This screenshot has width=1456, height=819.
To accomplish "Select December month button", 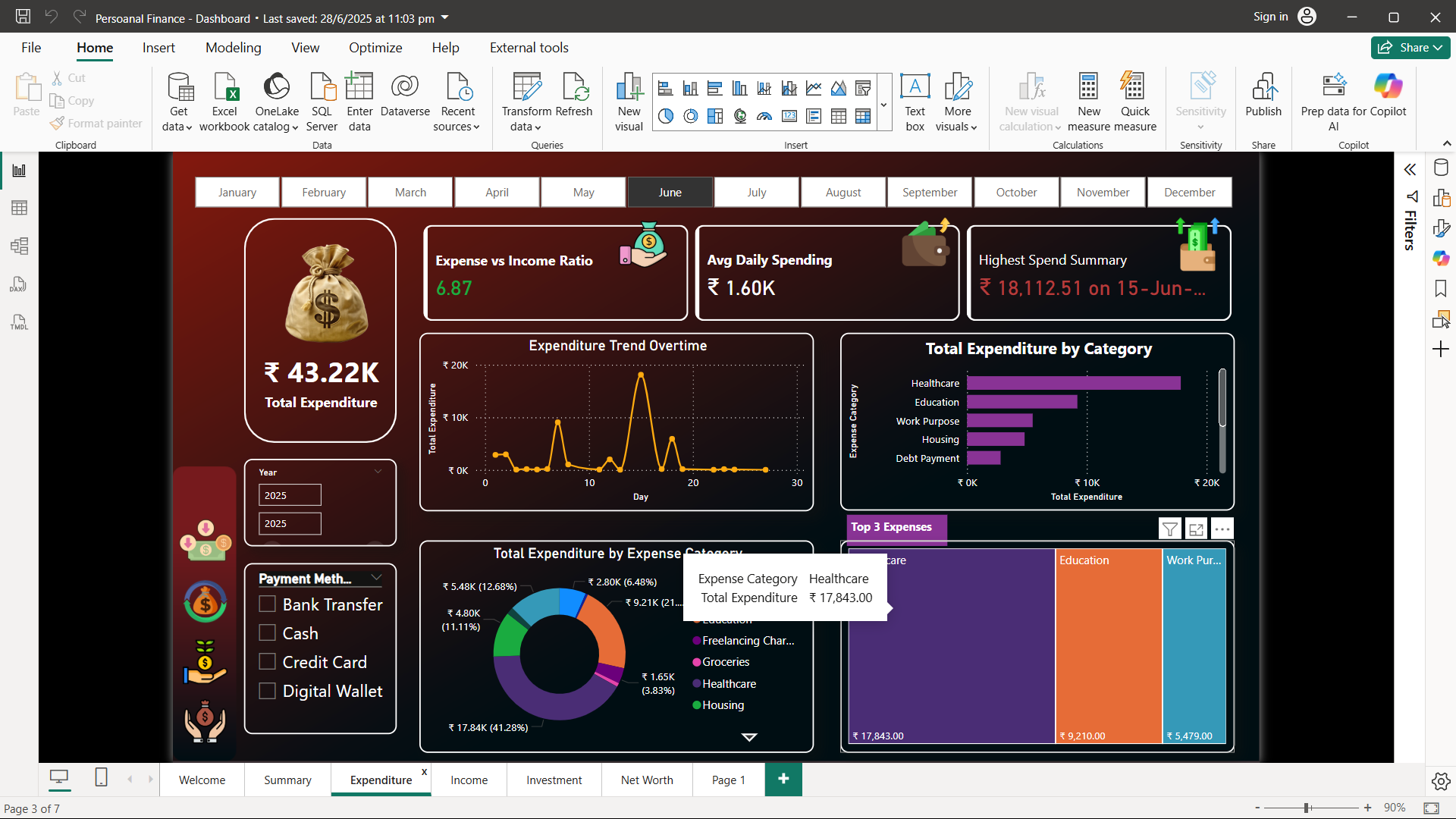I will point(1190,192).
